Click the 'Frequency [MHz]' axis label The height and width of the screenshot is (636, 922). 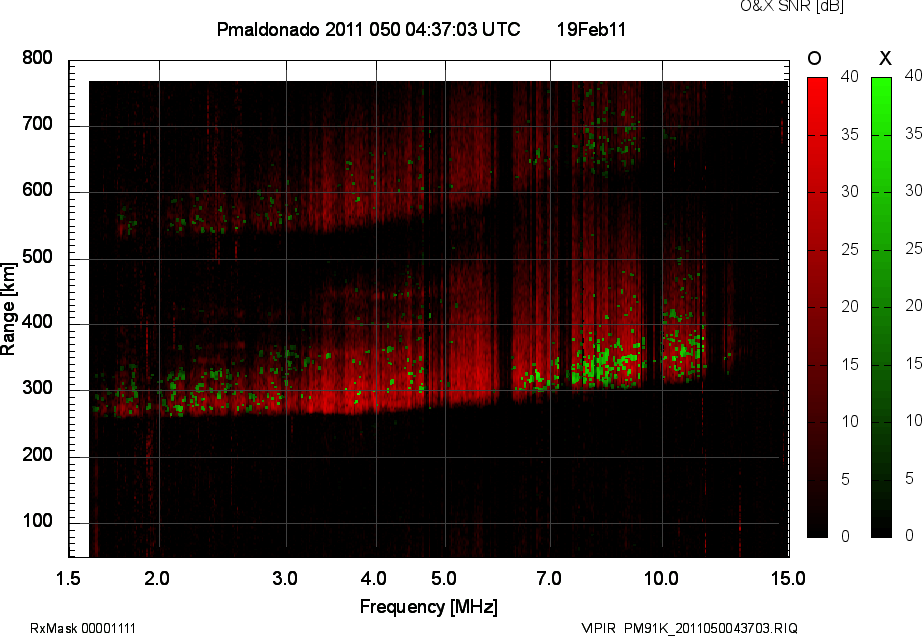tap(429, 607)
